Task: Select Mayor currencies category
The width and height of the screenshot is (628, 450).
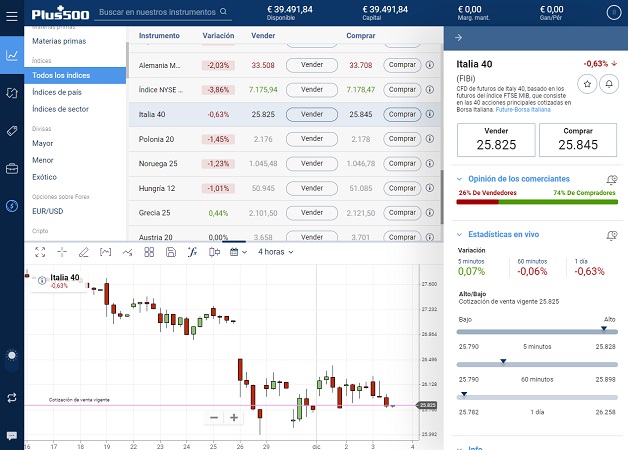Action: pos(42,143)
